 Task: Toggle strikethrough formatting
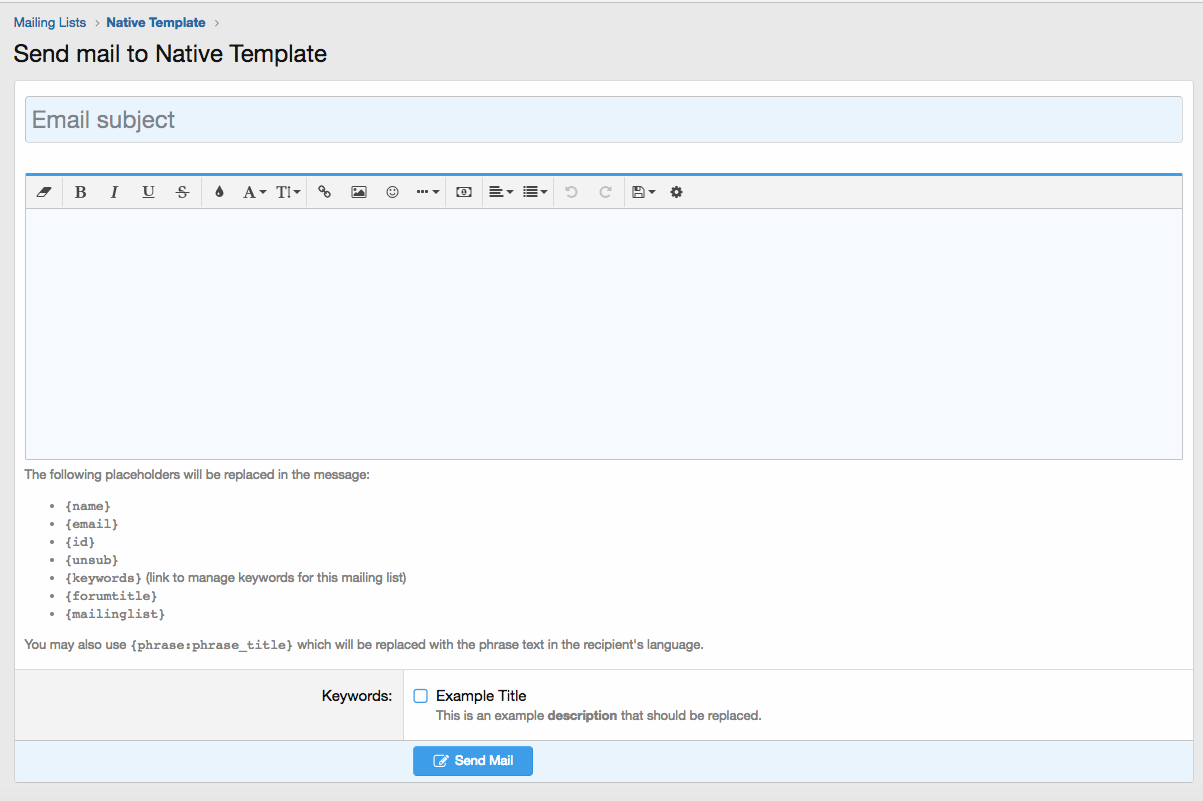(182, 192)
